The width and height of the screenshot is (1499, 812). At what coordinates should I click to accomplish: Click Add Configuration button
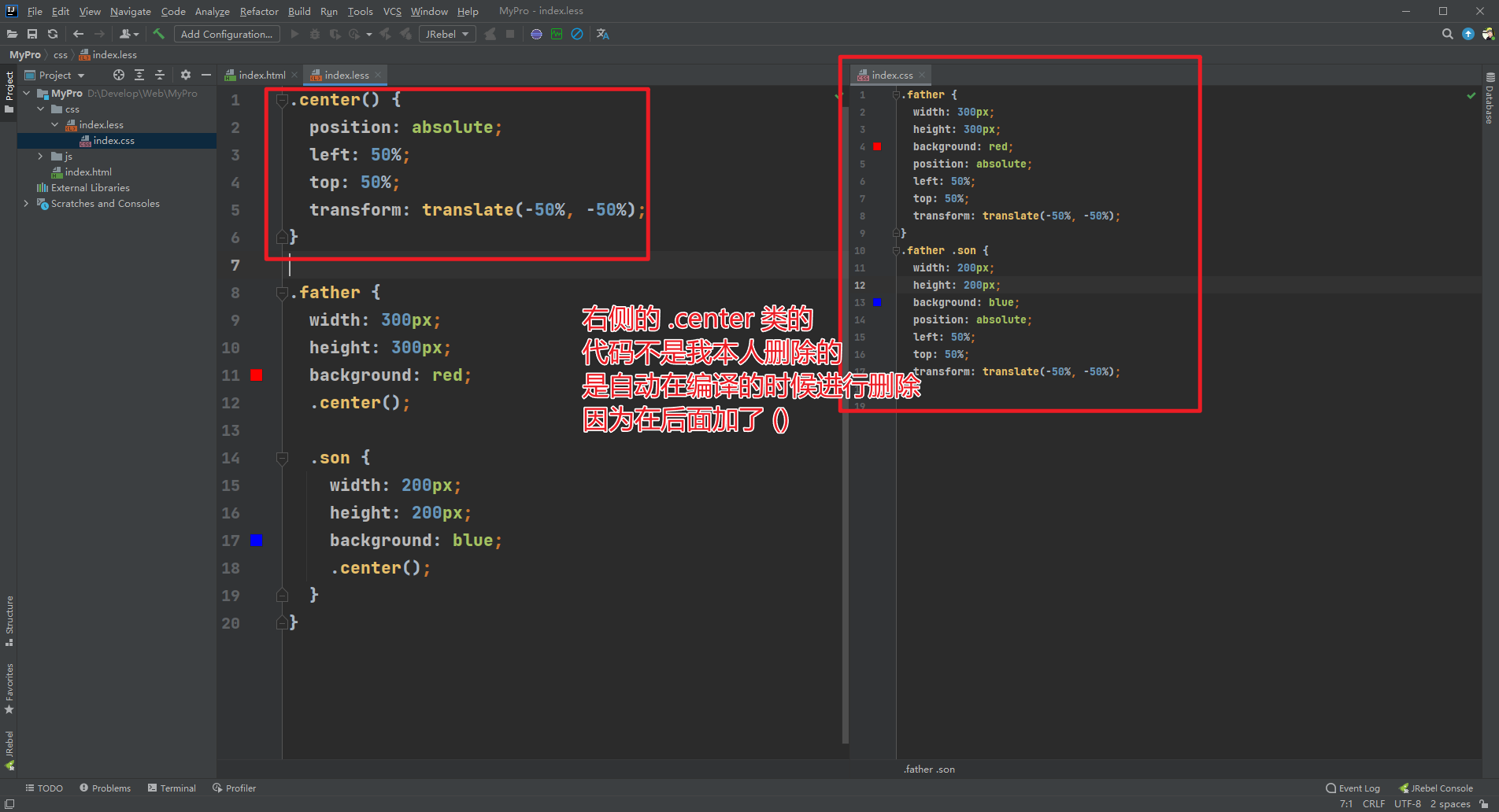point(227,34)
